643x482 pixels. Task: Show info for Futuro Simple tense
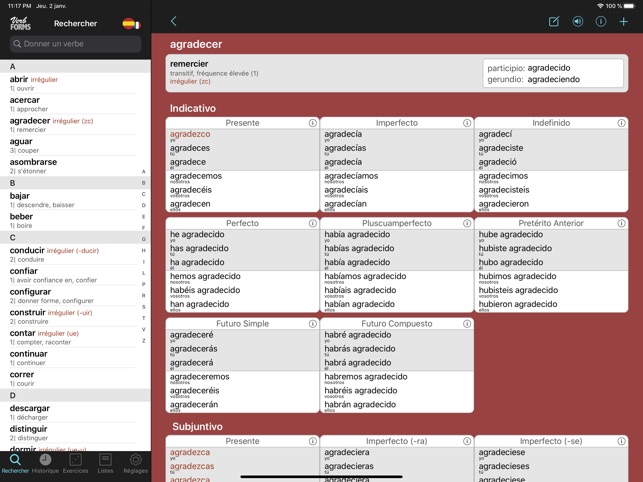click(x=312, y=324)
